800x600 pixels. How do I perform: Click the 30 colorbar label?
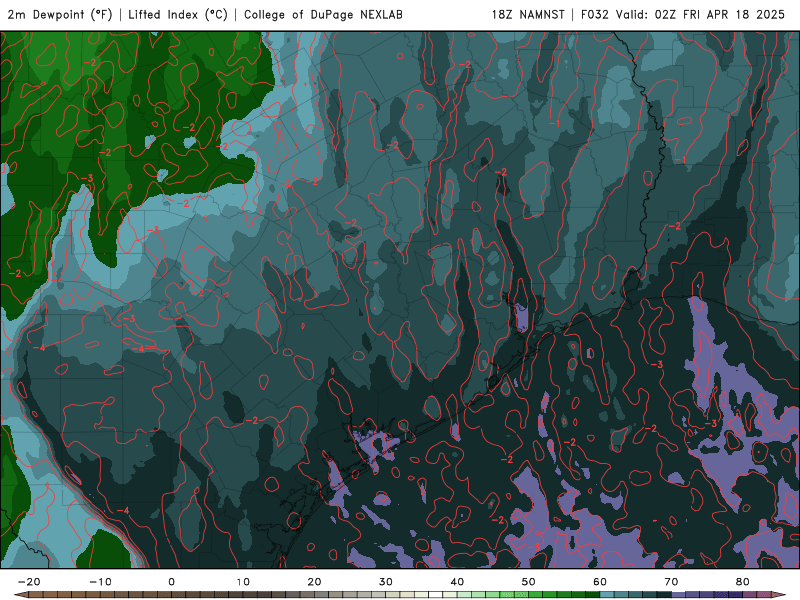coord(386,582)
